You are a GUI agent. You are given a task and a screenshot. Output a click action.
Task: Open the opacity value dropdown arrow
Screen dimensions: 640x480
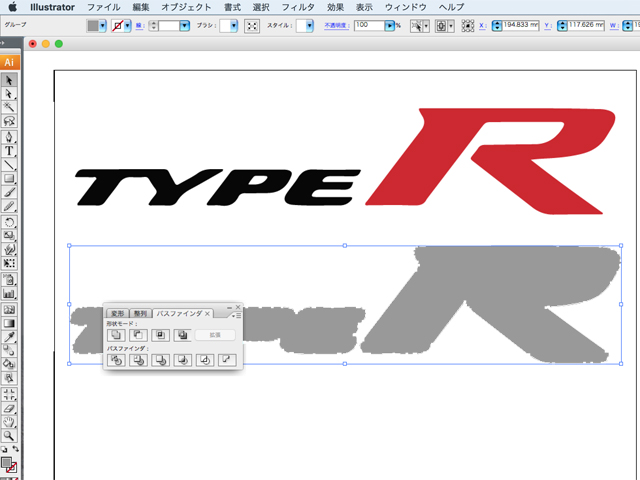tap(390, 26)
